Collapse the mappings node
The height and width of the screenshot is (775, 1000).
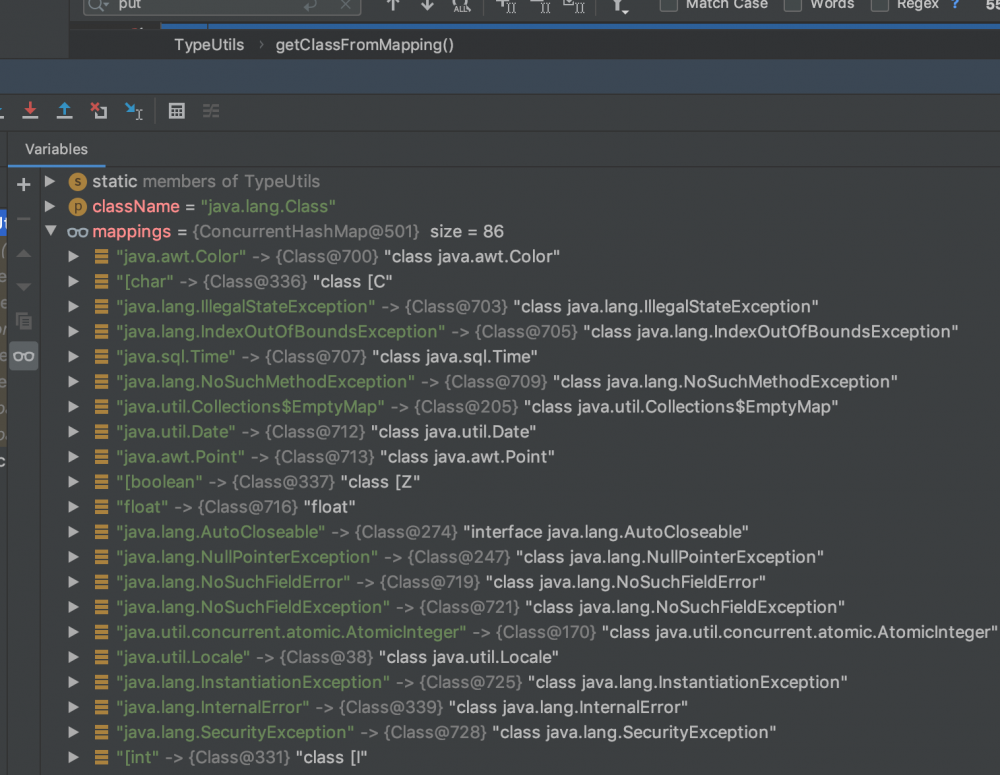(52, 231)
